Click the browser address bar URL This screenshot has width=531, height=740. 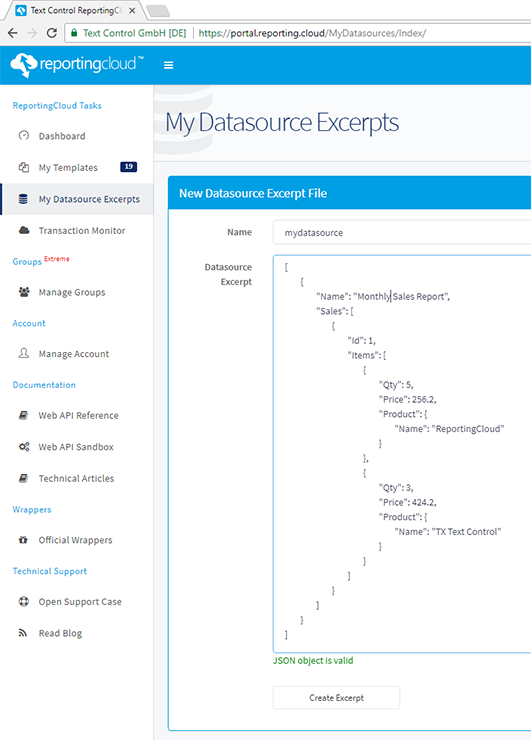click(312, 33)
